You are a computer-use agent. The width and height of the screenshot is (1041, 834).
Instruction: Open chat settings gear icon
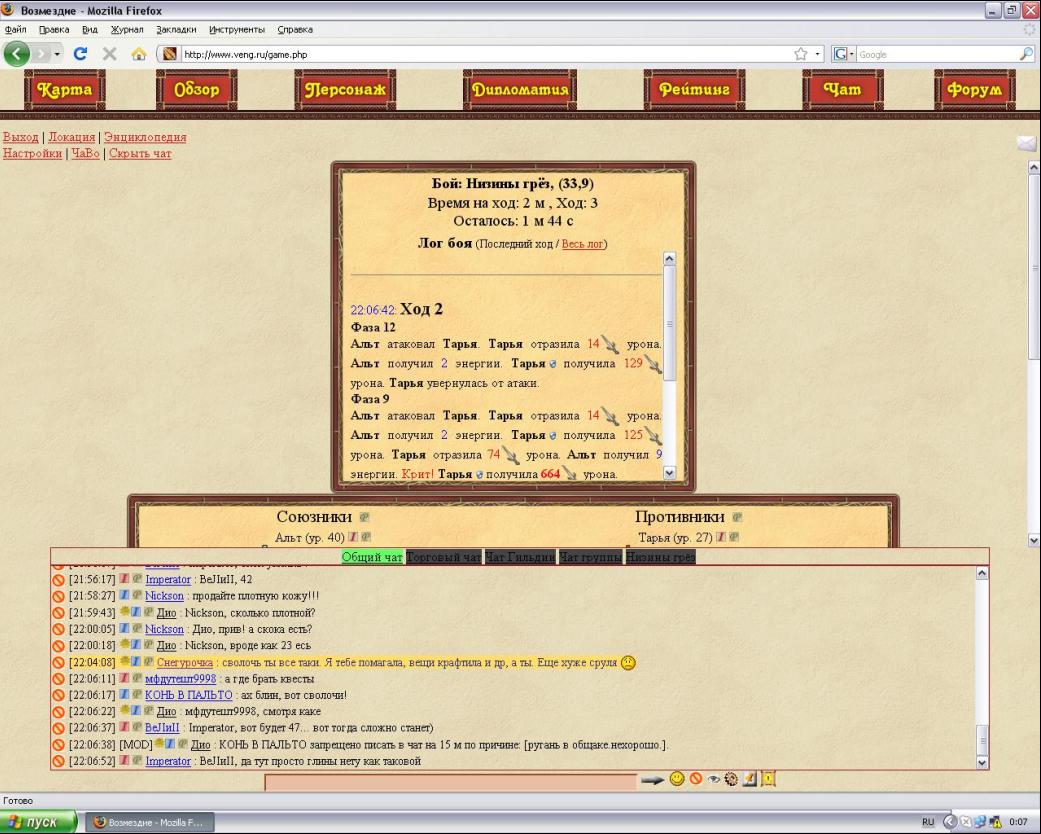tap(731, 779)
